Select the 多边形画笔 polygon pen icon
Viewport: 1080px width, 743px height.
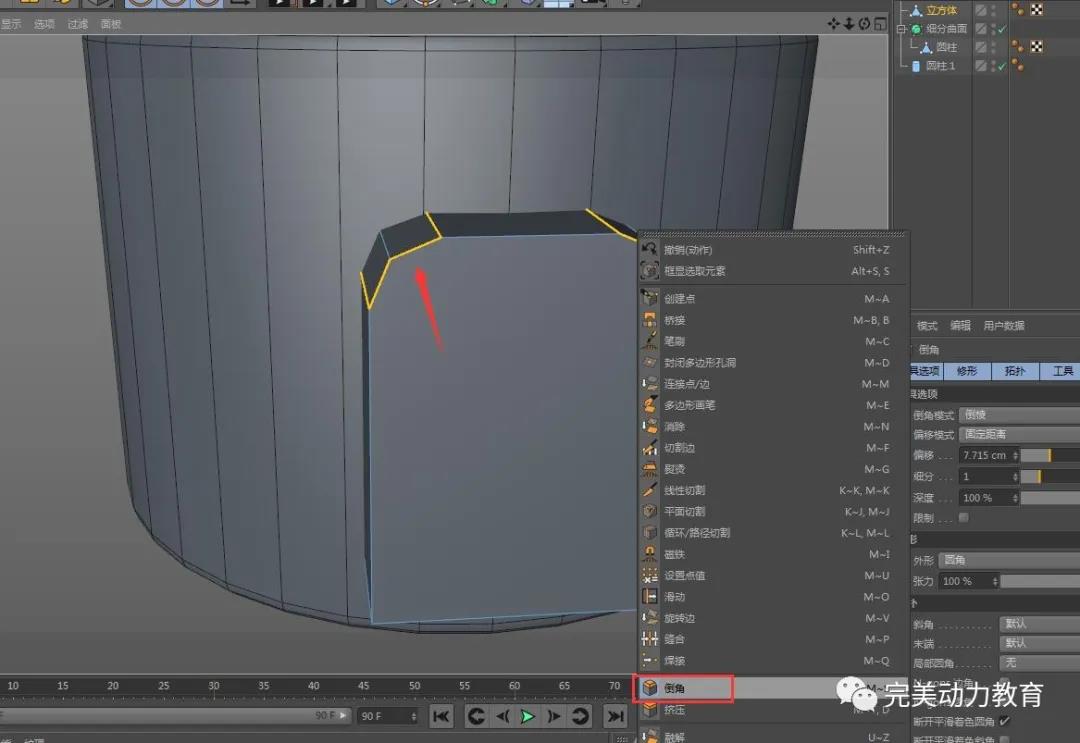click(650, 405)
